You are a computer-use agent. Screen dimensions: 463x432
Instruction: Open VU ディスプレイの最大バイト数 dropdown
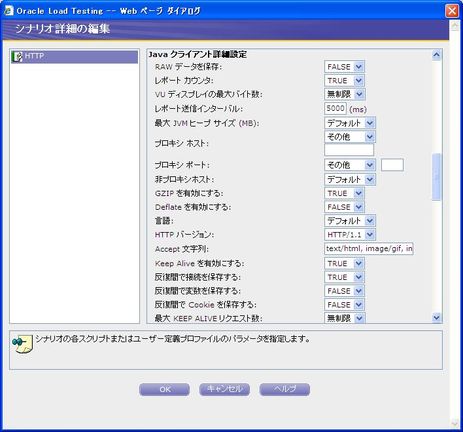(x=345, y=94)
